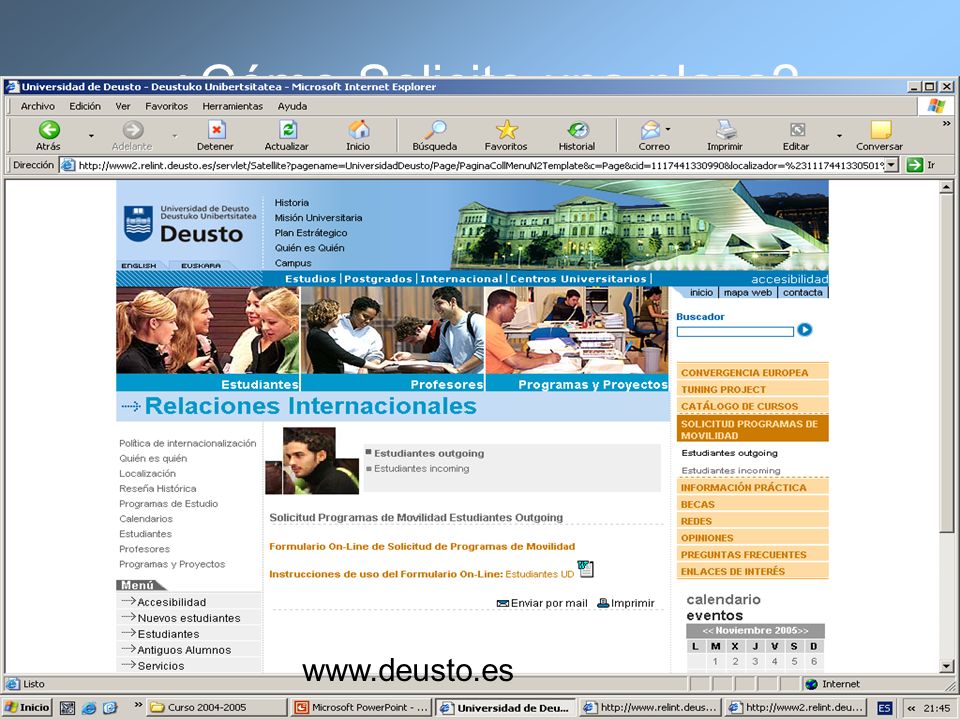Viewport: 960px width, 720px height.
Task: Click Estudiantes incoming link in grey box
Action: pos(422,469)
